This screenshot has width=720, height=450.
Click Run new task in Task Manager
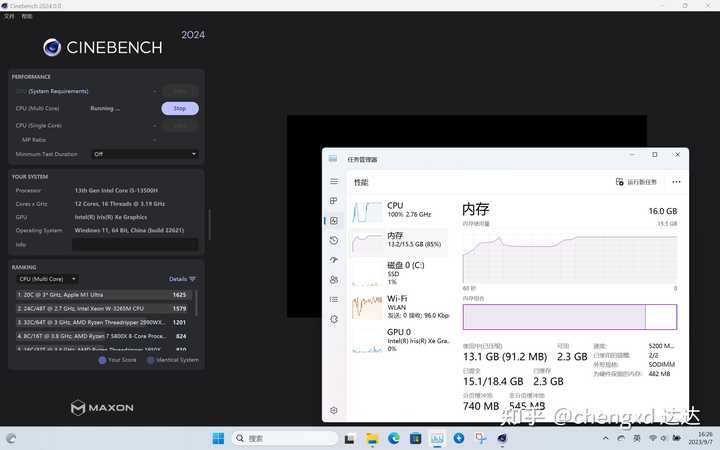636,182
